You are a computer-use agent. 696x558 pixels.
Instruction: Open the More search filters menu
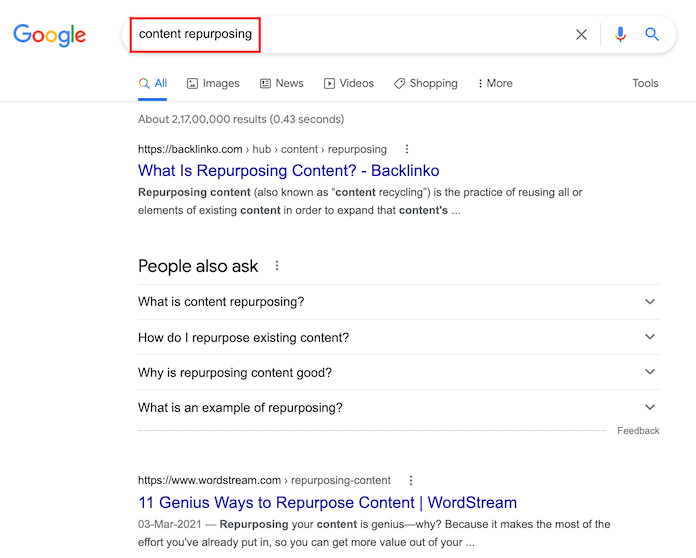point(495,83)
